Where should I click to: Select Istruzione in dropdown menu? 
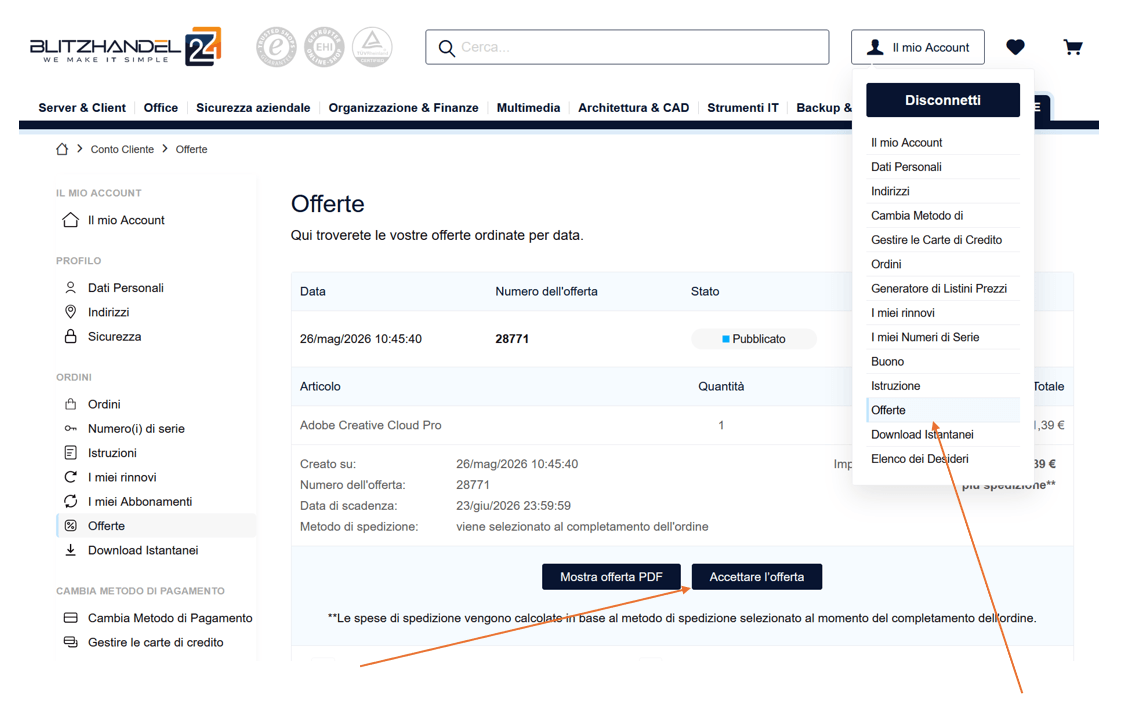pyautogui.click(x=943, y=386)
